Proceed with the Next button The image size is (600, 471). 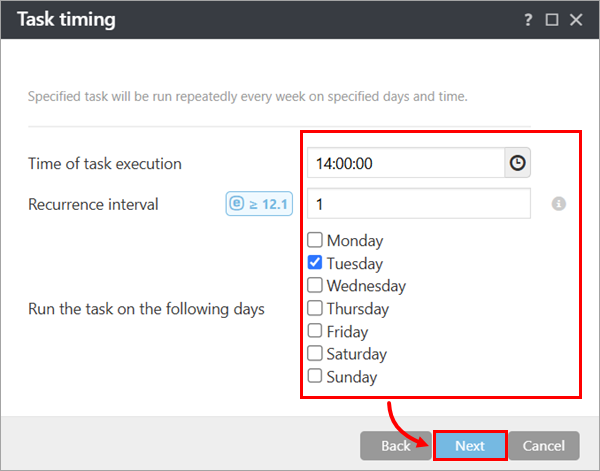coord(470,446)
